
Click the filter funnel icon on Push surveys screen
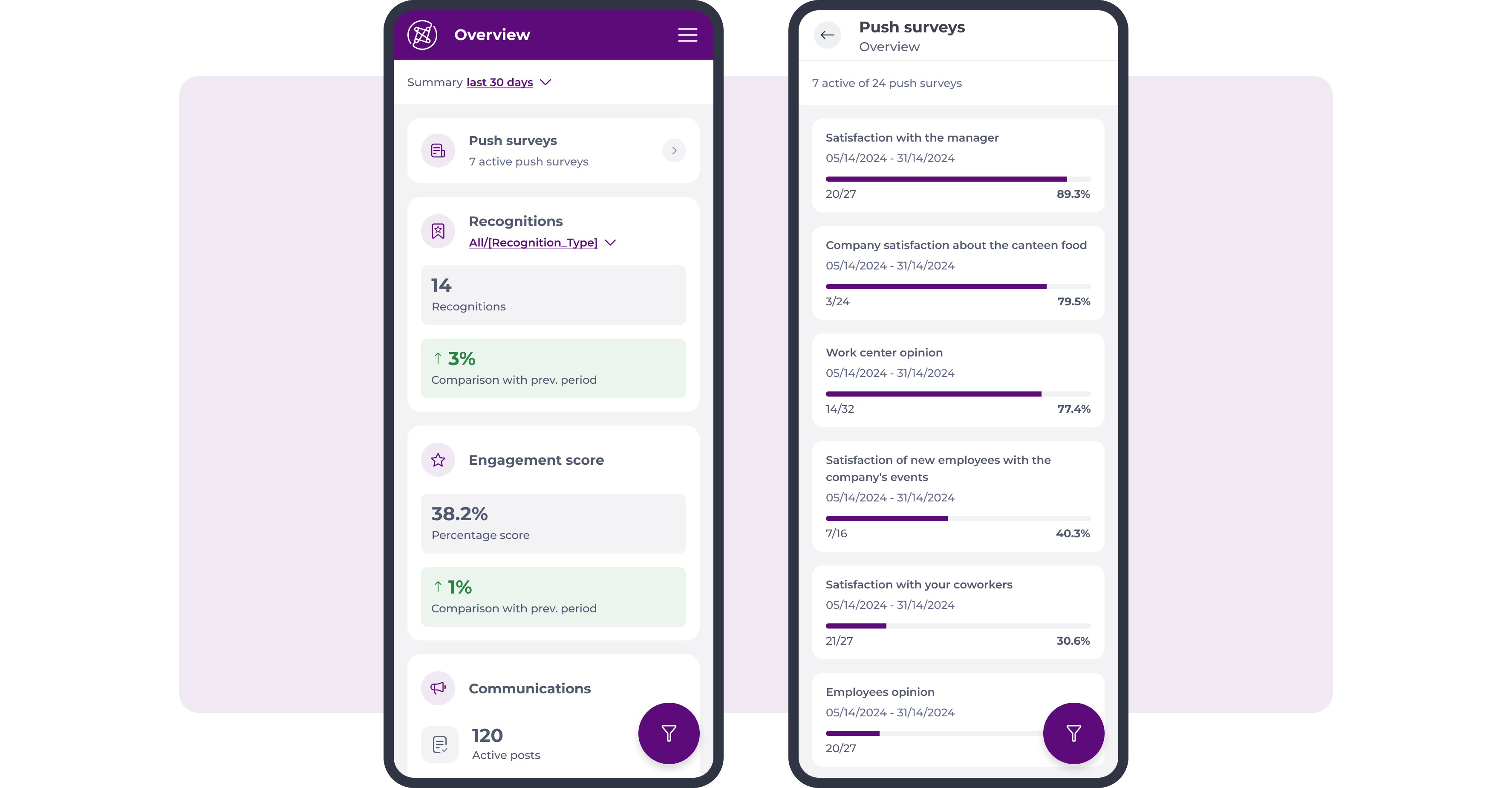coord(1074,733)
